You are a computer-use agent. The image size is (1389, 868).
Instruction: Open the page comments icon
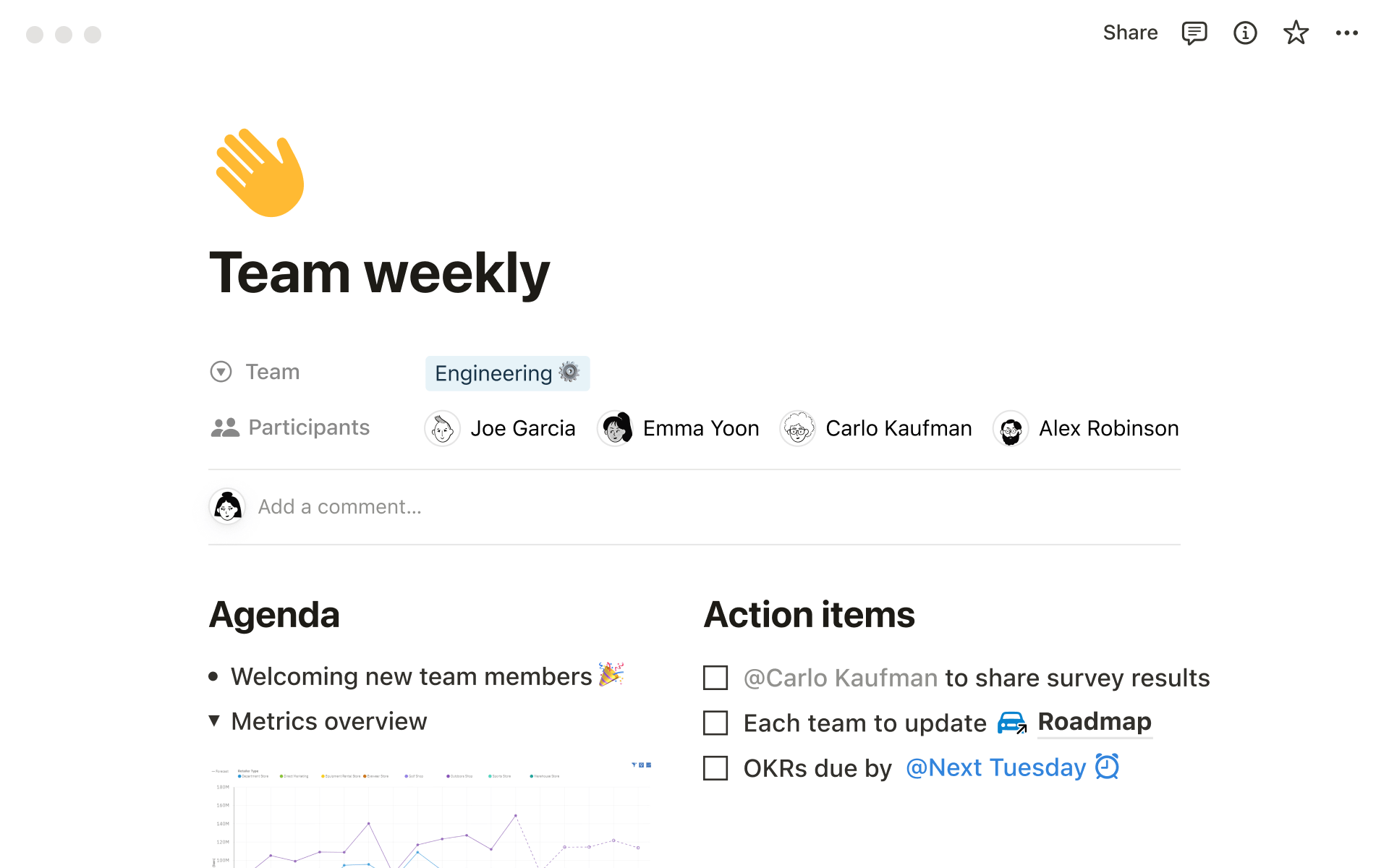(1194, 33)
